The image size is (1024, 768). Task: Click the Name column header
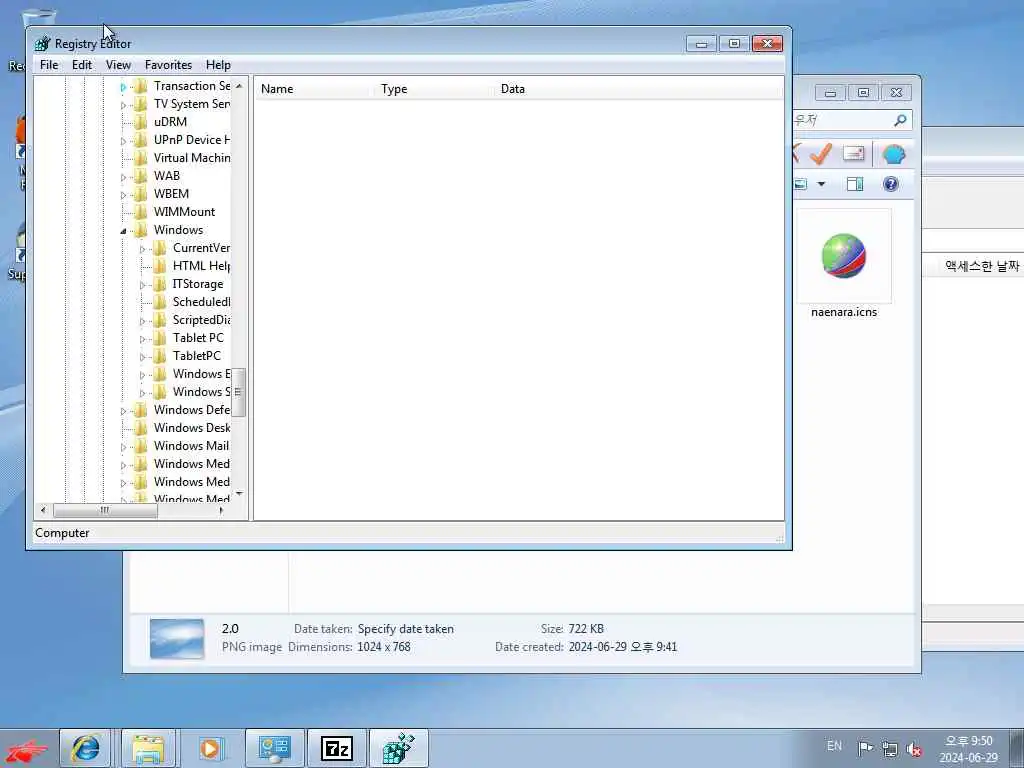click(312, 89)
